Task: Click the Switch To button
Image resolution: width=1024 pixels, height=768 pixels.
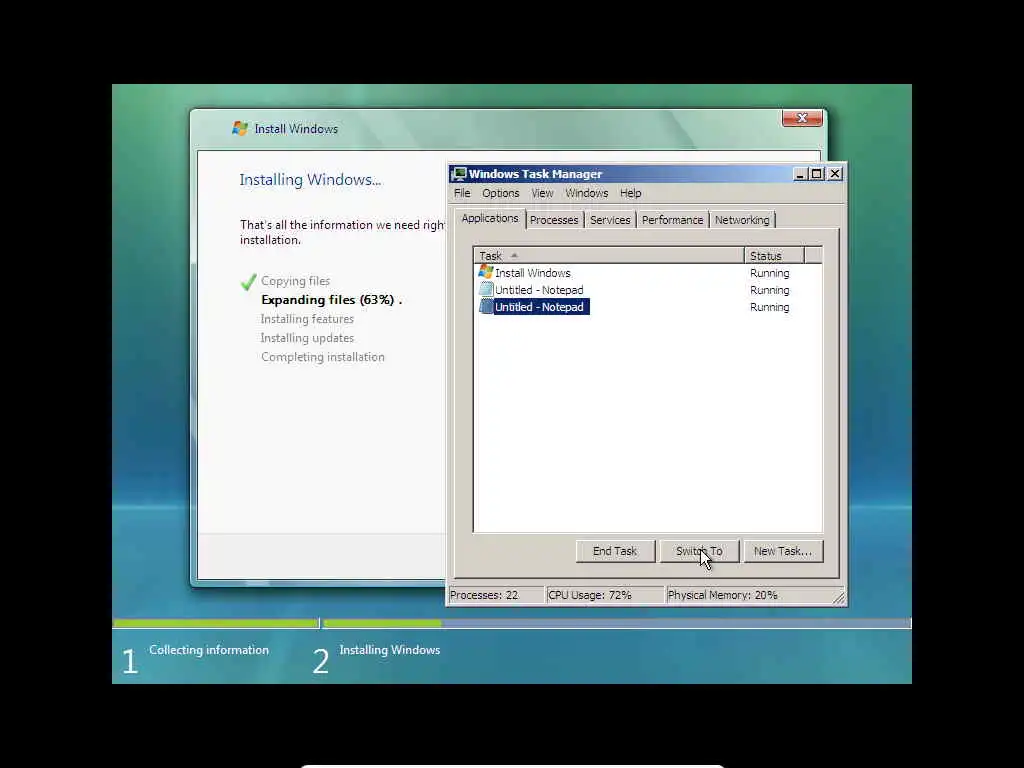Action: (699, 551)
